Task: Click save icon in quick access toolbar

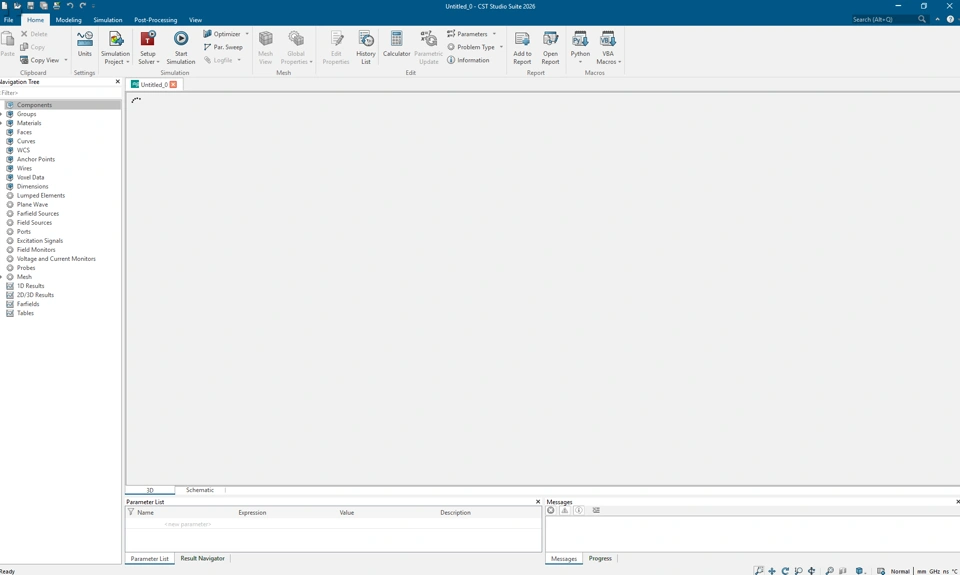Action: click(x=30, y=6)
